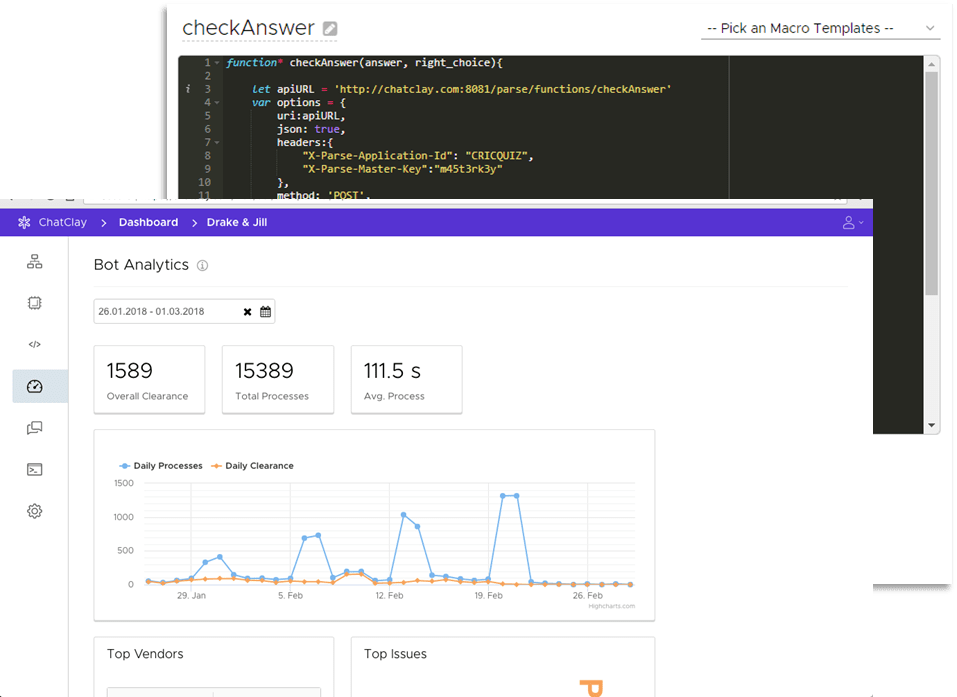The width and height of the screenshot is (957, 697).
Task: Open the terminal console sidebar icon
Action: (35, 469)
